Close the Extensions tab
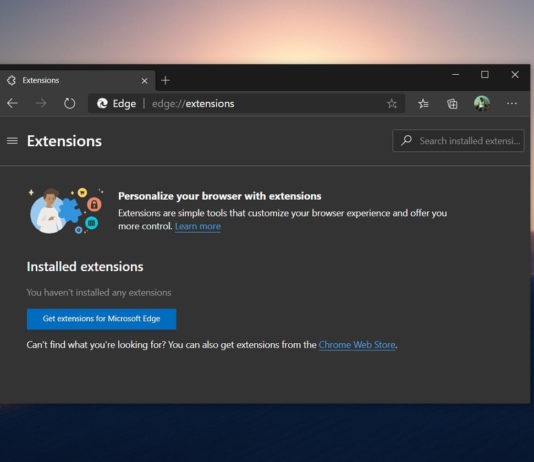The image size is (534, 462). point(144,81)
